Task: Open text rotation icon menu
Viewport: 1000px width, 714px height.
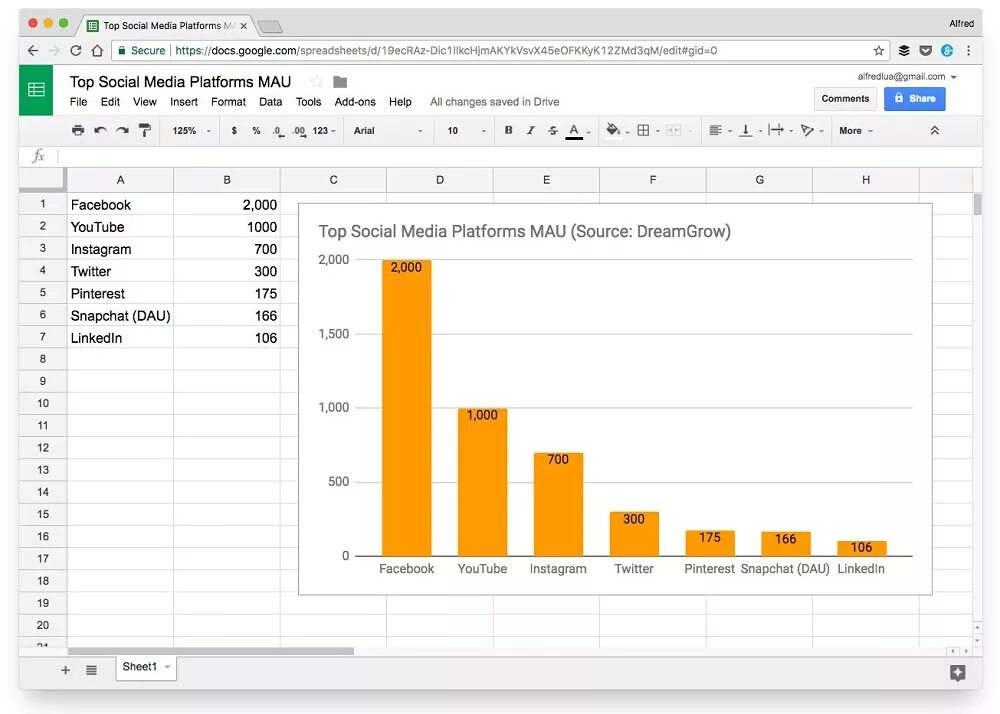Action: pyautogui.click(x=807, y=131)
